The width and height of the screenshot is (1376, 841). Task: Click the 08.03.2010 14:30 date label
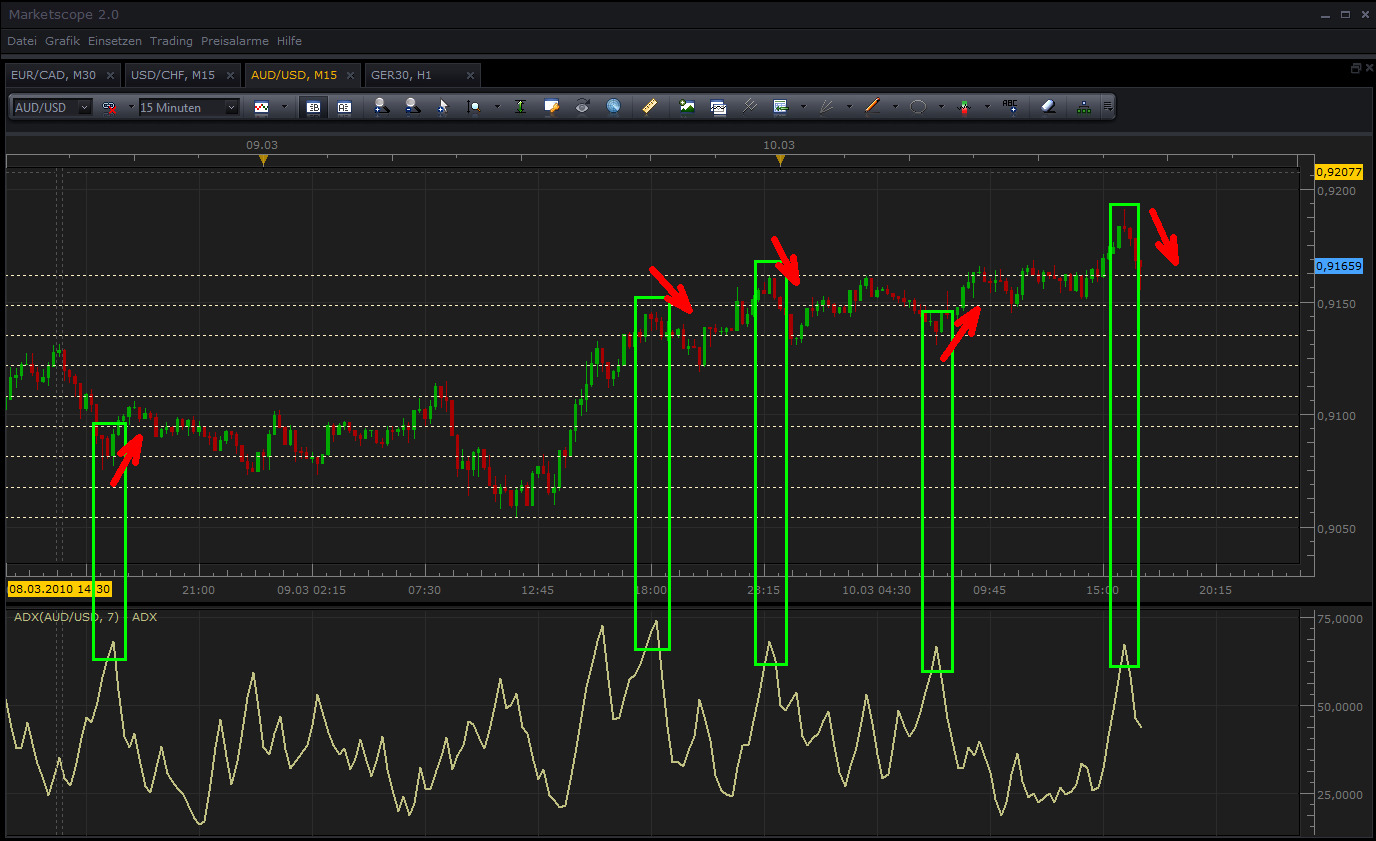[59, 590]
